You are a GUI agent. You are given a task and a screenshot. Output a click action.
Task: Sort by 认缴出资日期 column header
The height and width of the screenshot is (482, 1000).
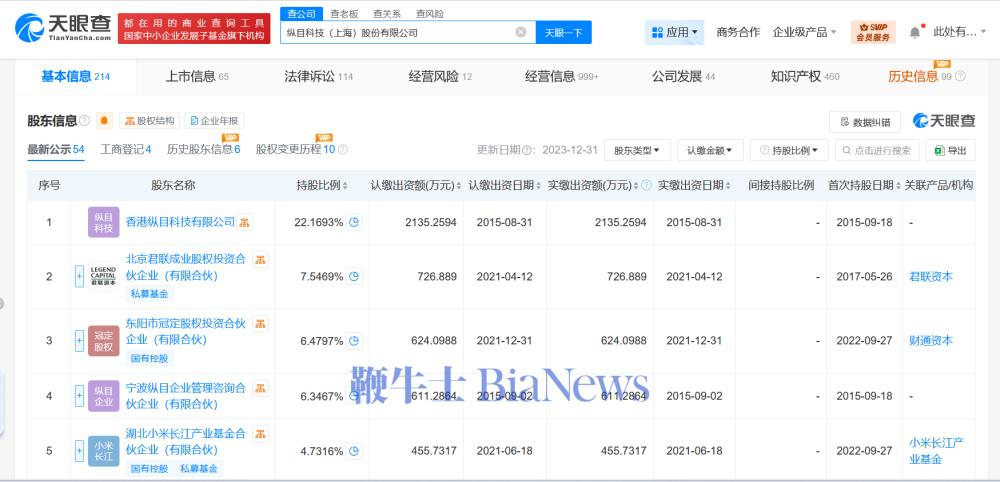click(x=504, y=186)
